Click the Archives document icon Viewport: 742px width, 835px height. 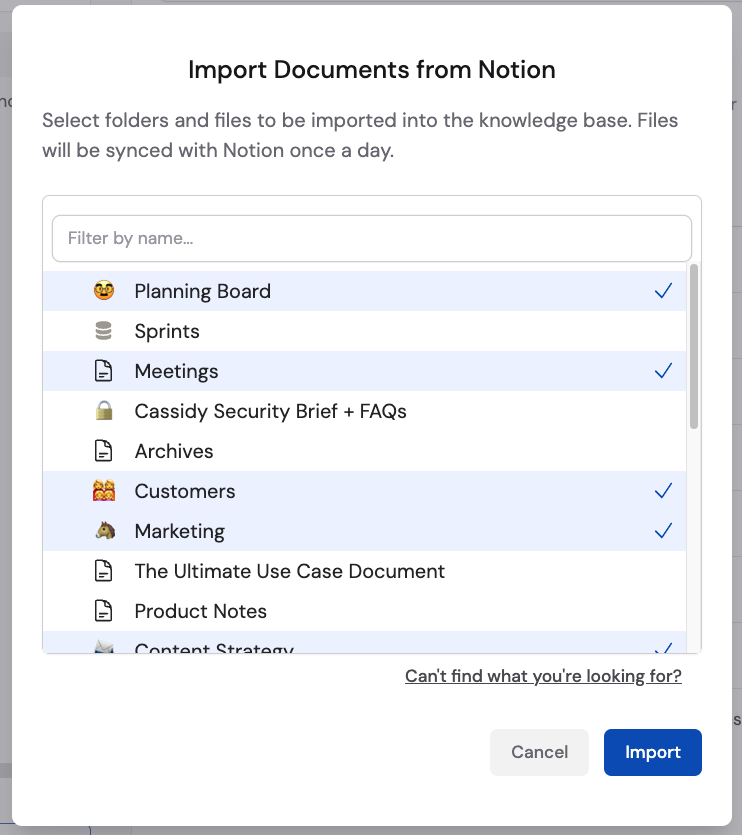click(104, 451)
